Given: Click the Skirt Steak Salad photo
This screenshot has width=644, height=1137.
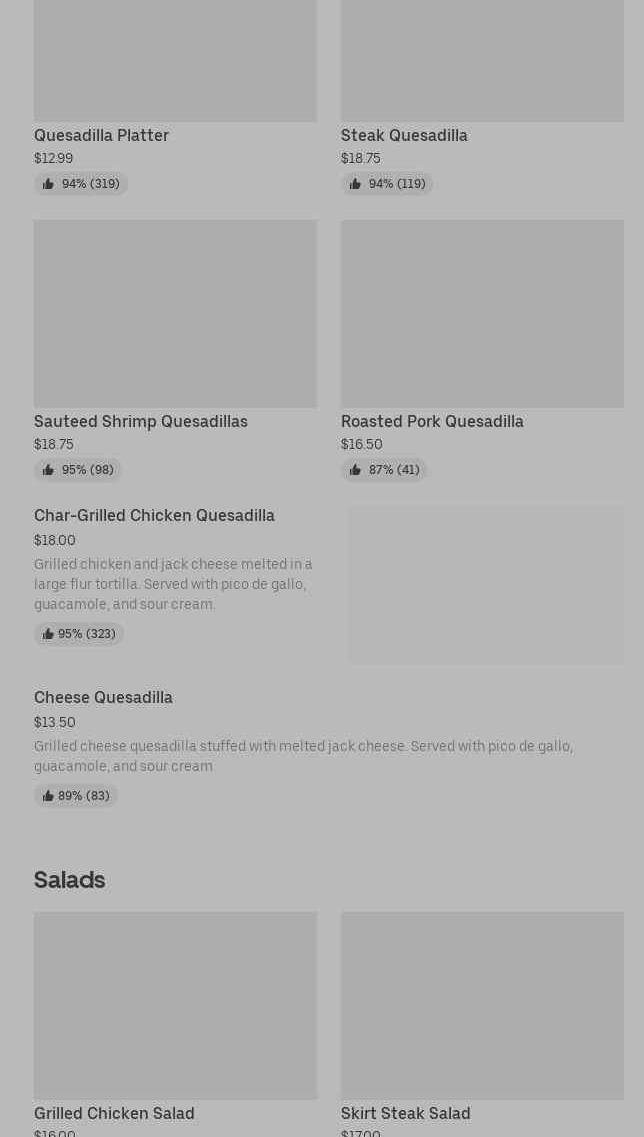Looking at the screenshot, I should [x=482, y=1005].
